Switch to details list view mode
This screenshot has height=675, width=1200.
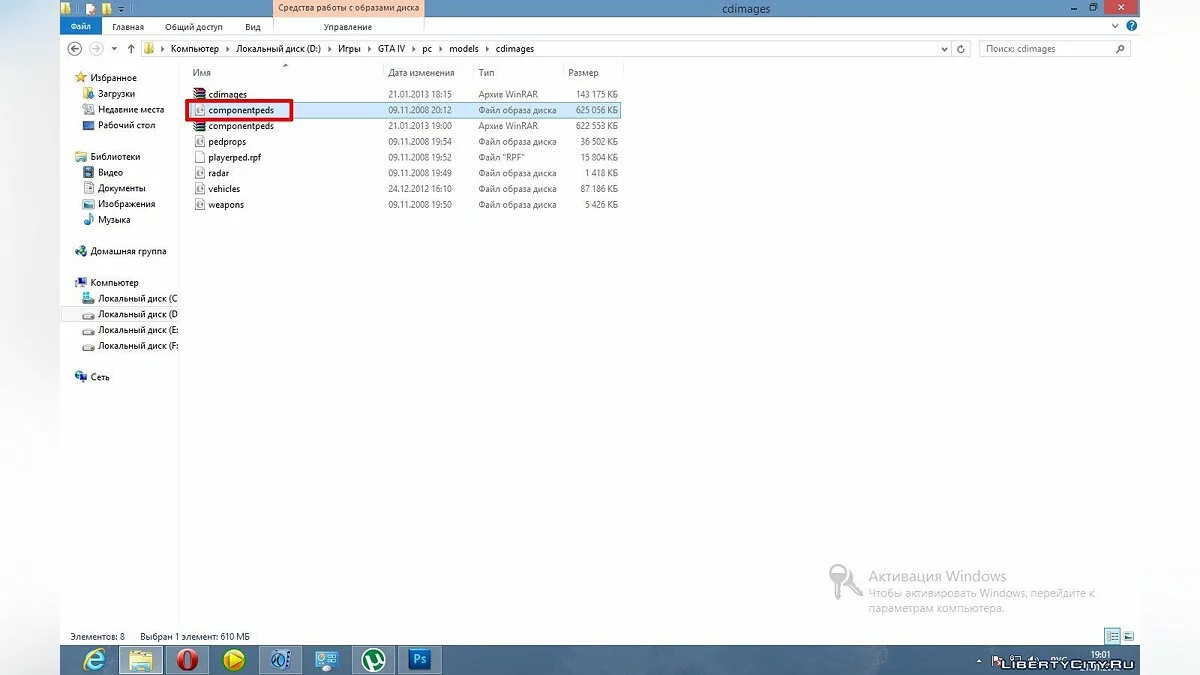pos(1112,636)
